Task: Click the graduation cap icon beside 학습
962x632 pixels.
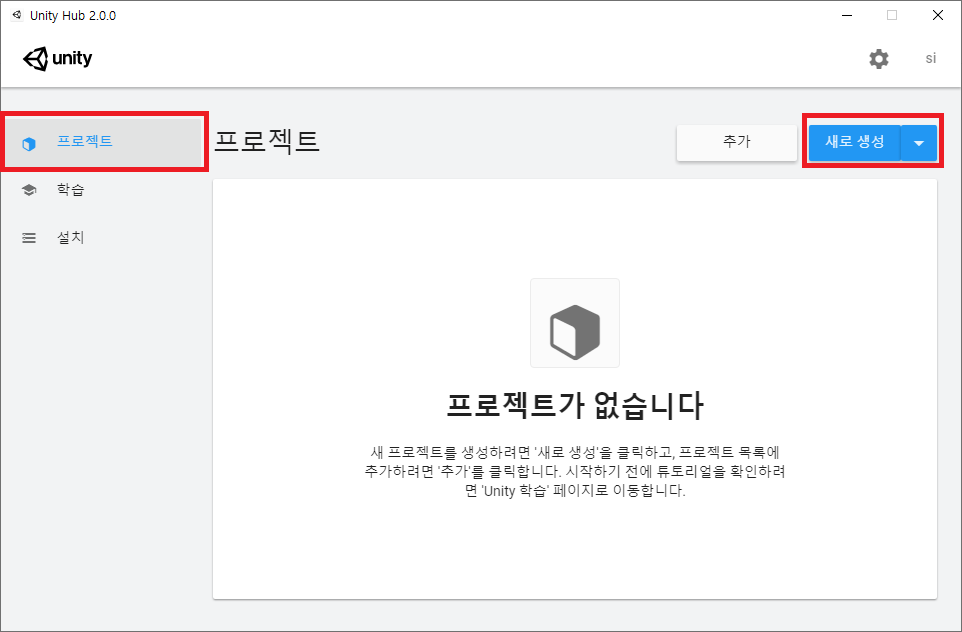Action: 29,190
